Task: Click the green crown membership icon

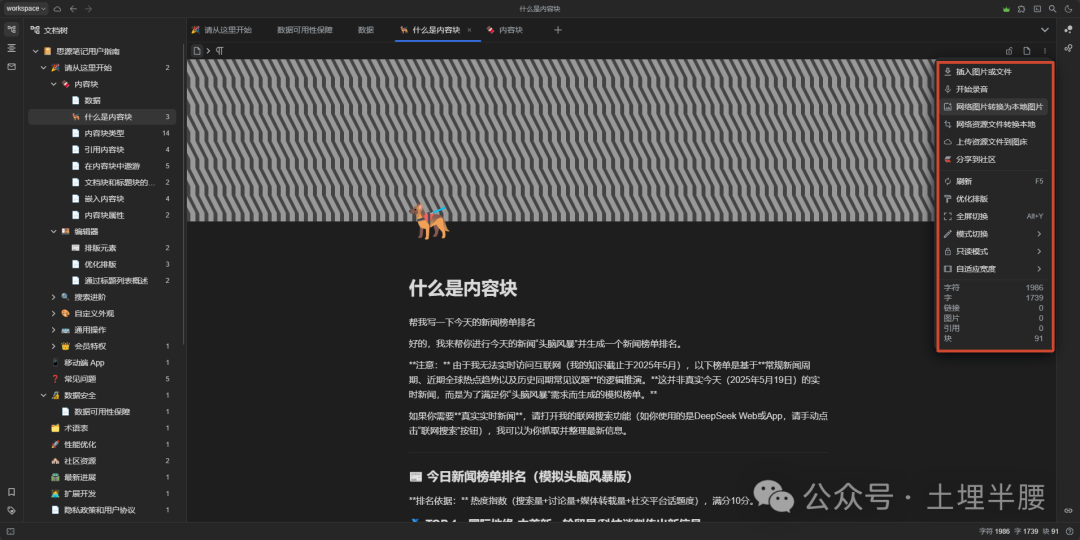Action: pos(1006,9)
